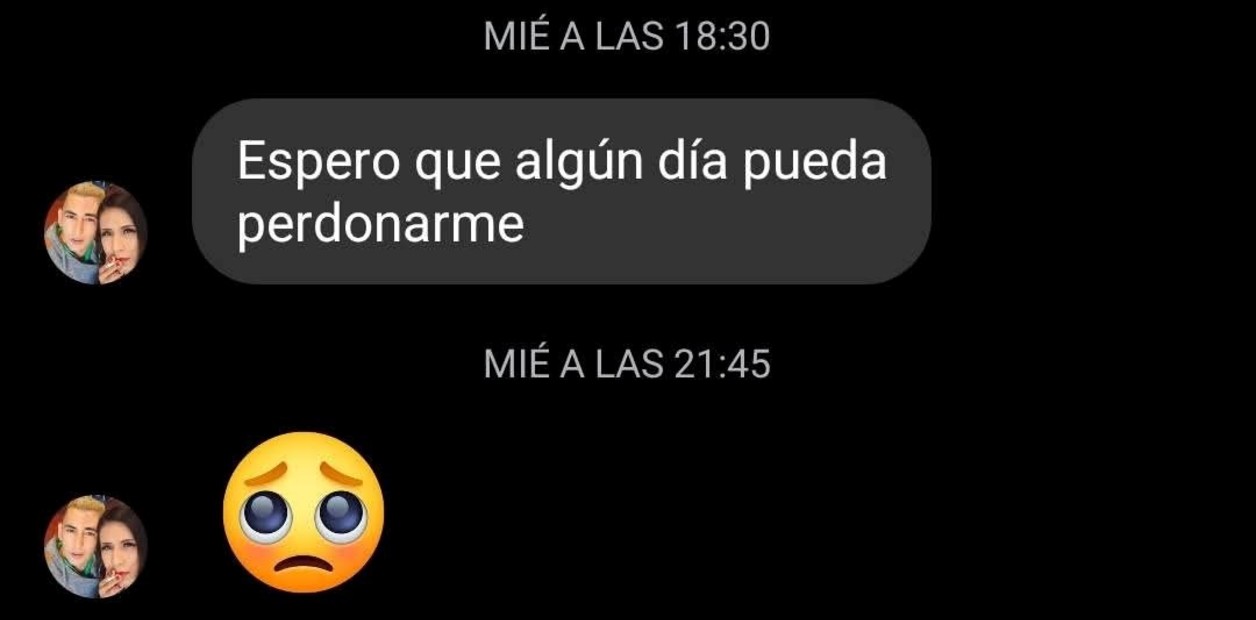Open the profile picture beside the emoji

(x=95, y=547)
